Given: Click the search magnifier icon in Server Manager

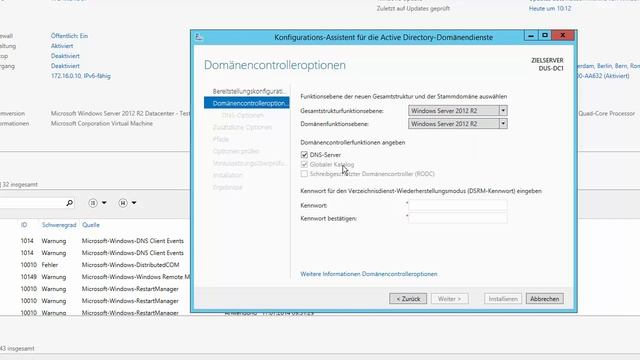Looking at the screenshot, I should [69, 203].
